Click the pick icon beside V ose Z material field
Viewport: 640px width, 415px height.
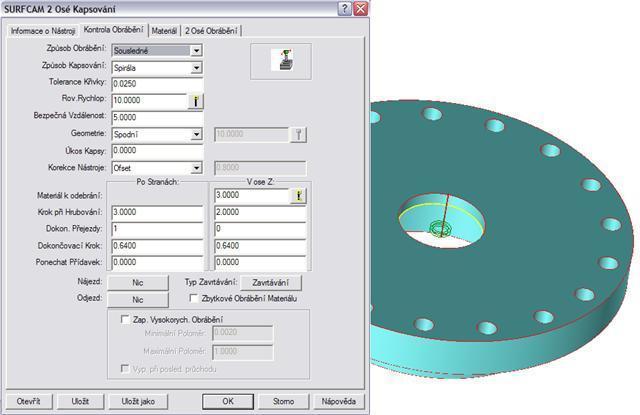[x=298, y=195]
